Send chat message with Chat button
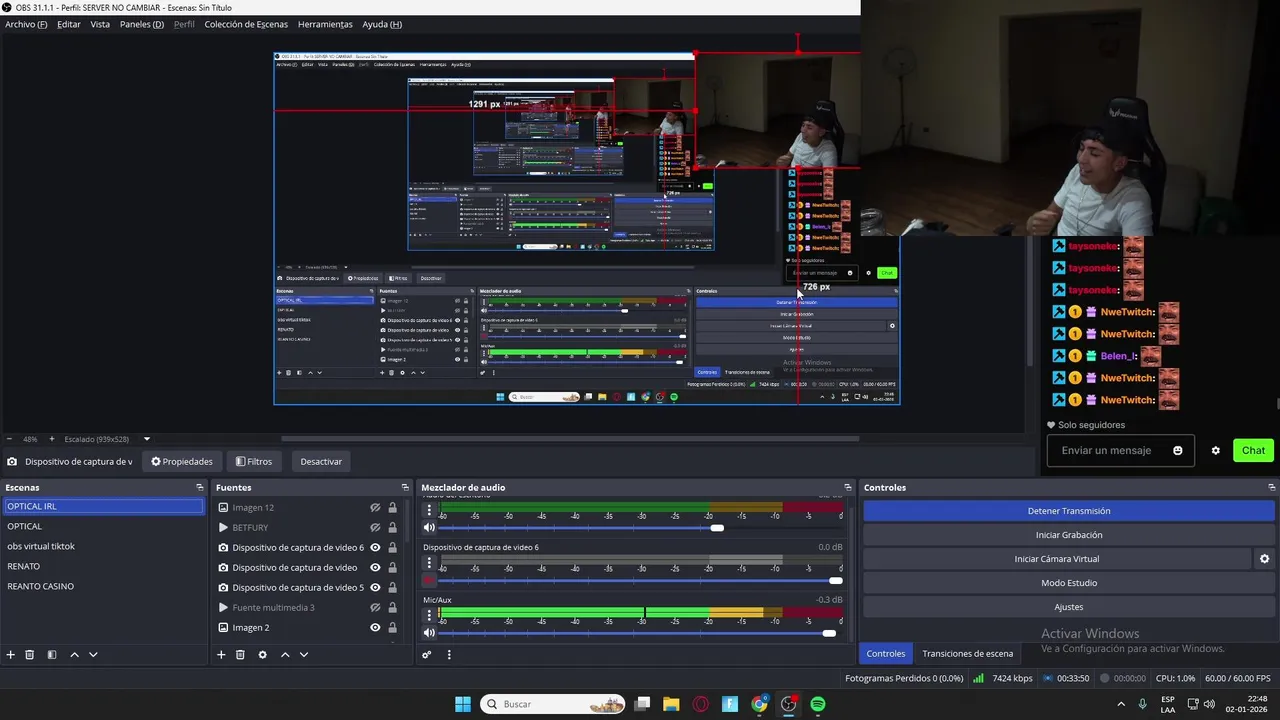 click(1254, 451)
